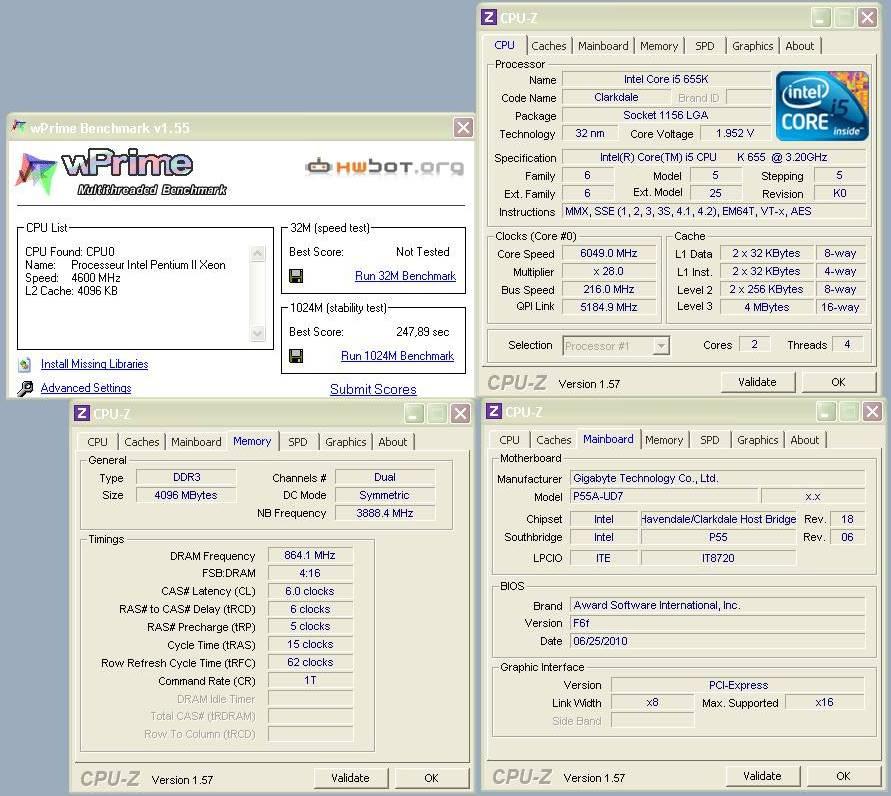
Task: Click the Install Missing Libraries icon
Action: coord(24,364)
